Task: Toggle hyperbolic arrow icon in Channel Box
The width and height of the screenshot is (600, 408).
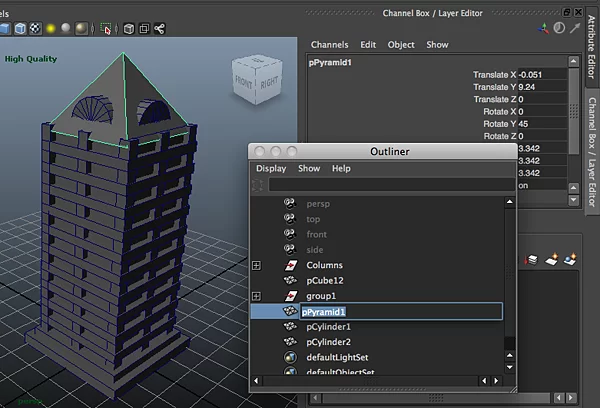Action: click(x=575, y=28)
